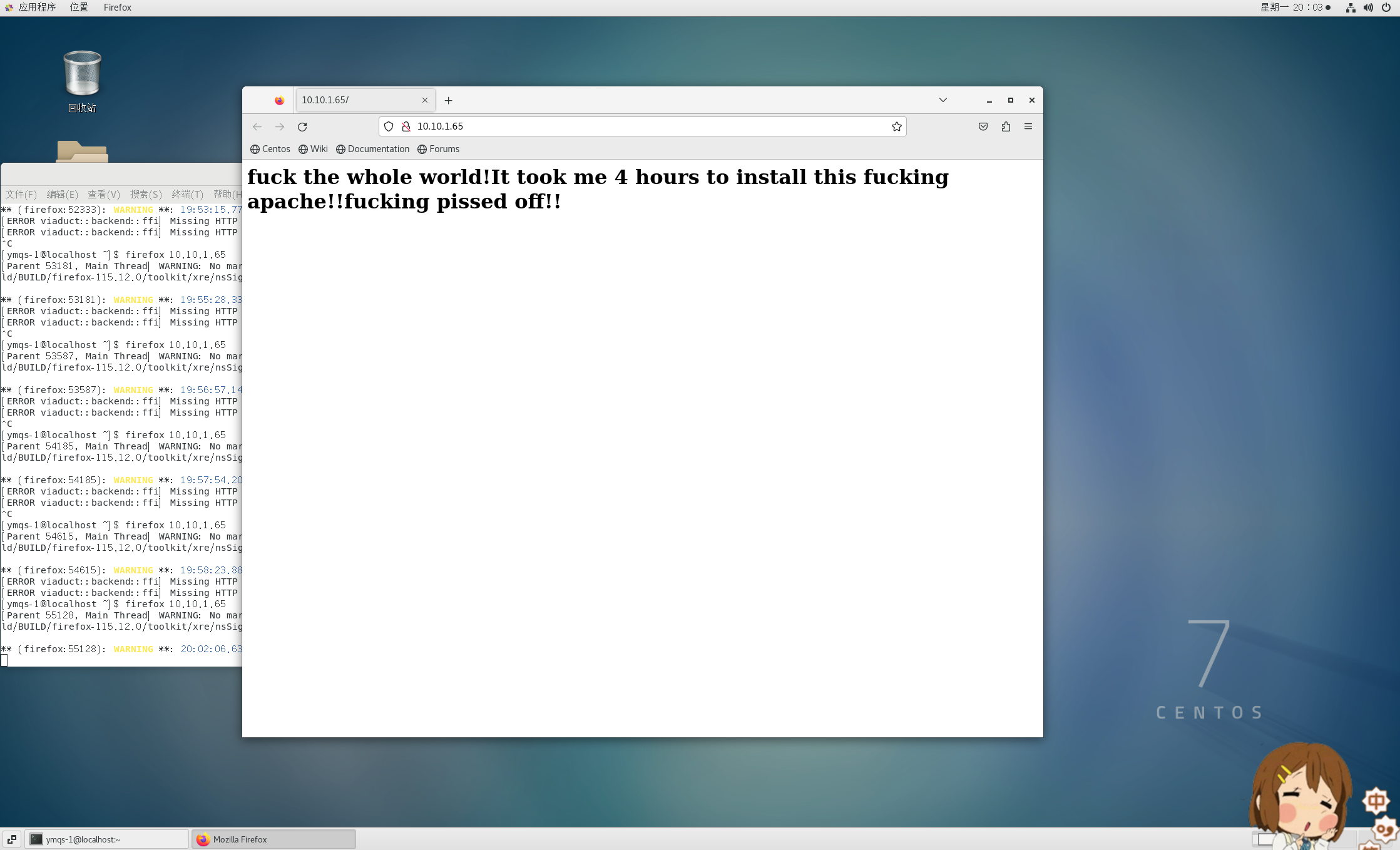Image resolution: width=1400 pixels, height=850 pixels.
Task: Open the system volume indicator
Action: [x=1368, y=8]
